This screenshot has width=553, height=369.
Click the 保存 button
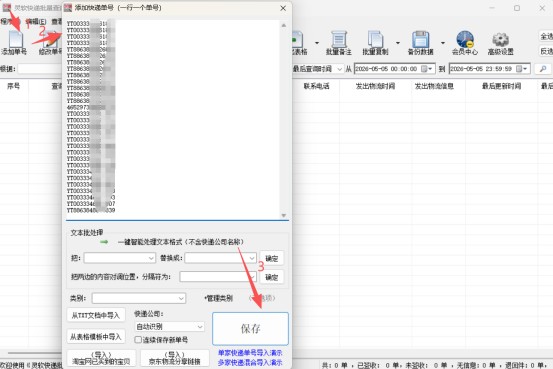(250, 329)
